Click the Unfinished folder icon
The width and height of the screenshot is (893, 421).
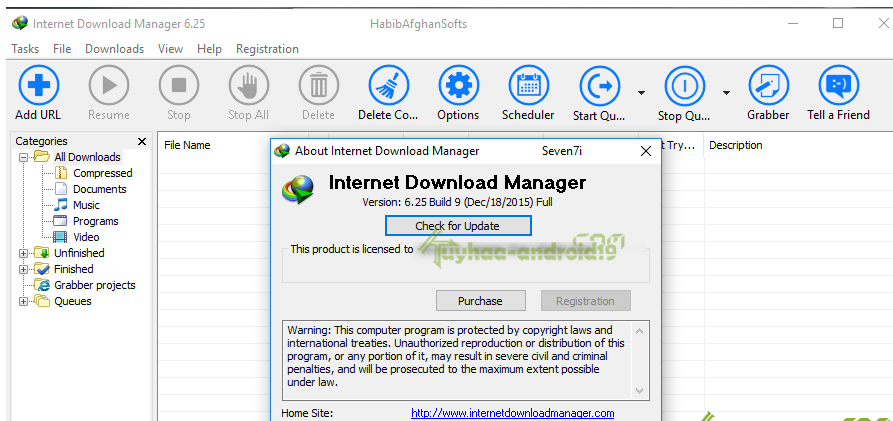pyautogui.click(x=42, y=253)
